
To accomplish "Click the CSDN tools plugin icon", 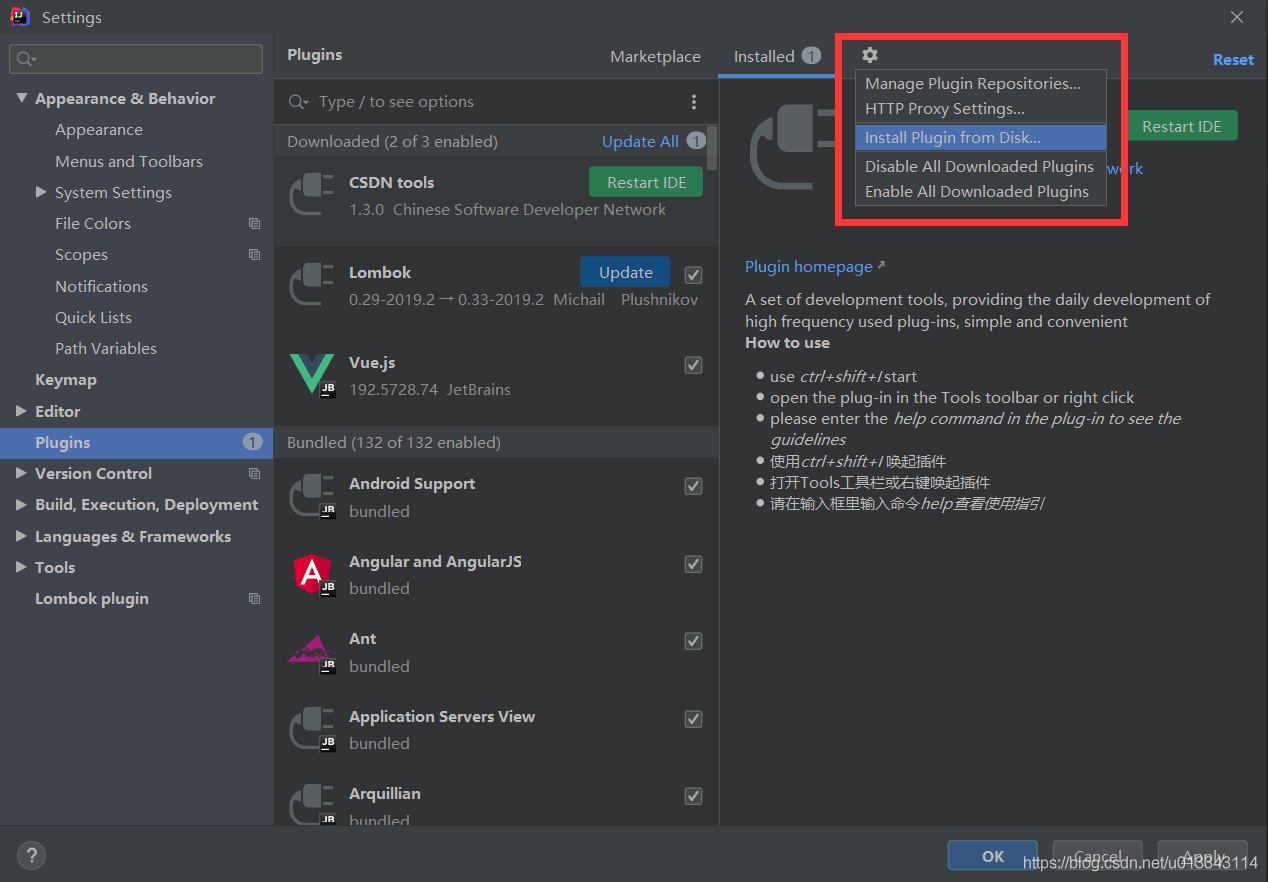I will click(x=311, y=195).
